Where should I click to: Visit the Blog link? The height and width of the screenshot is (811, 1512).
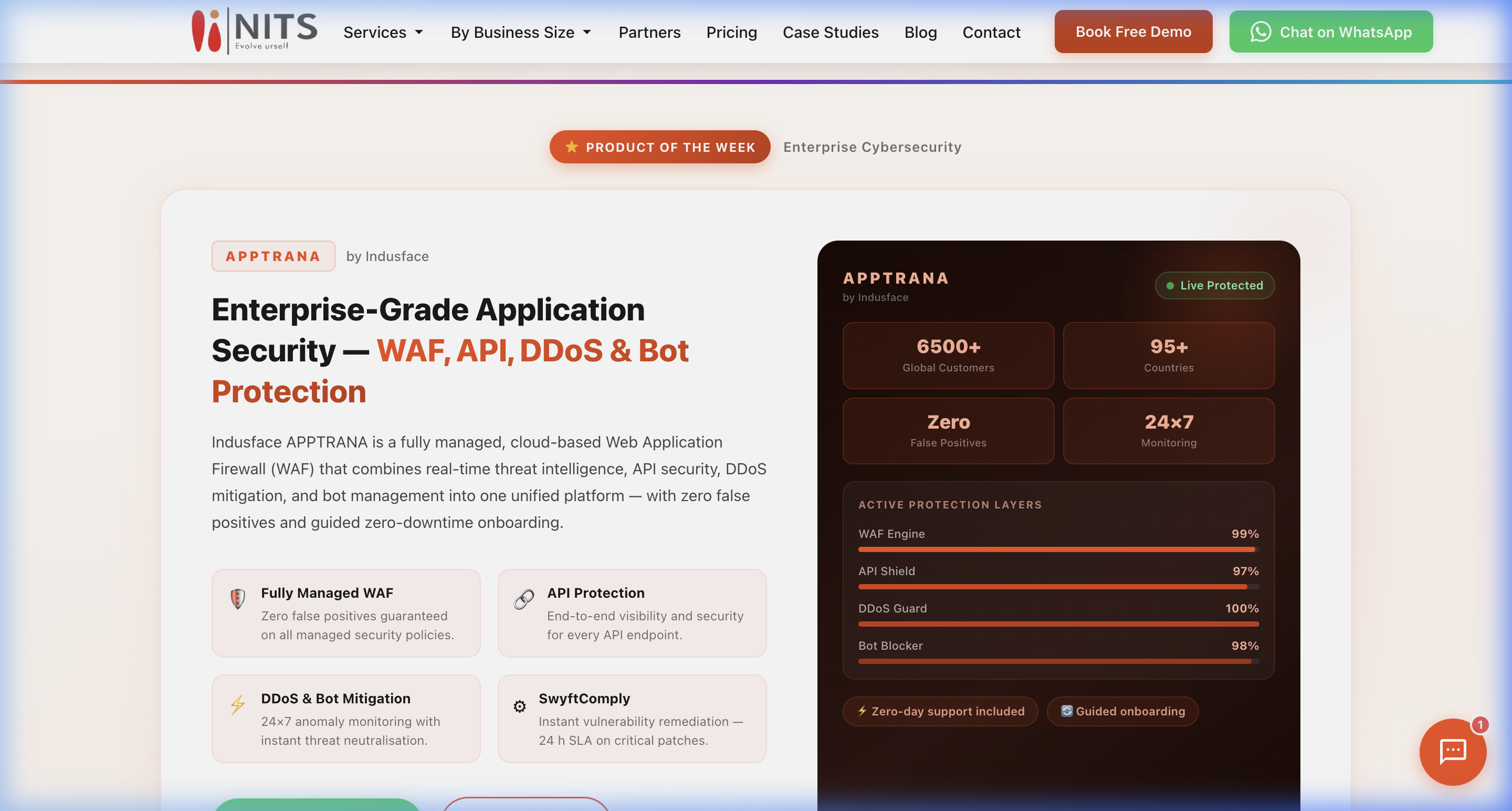(920, 32)
